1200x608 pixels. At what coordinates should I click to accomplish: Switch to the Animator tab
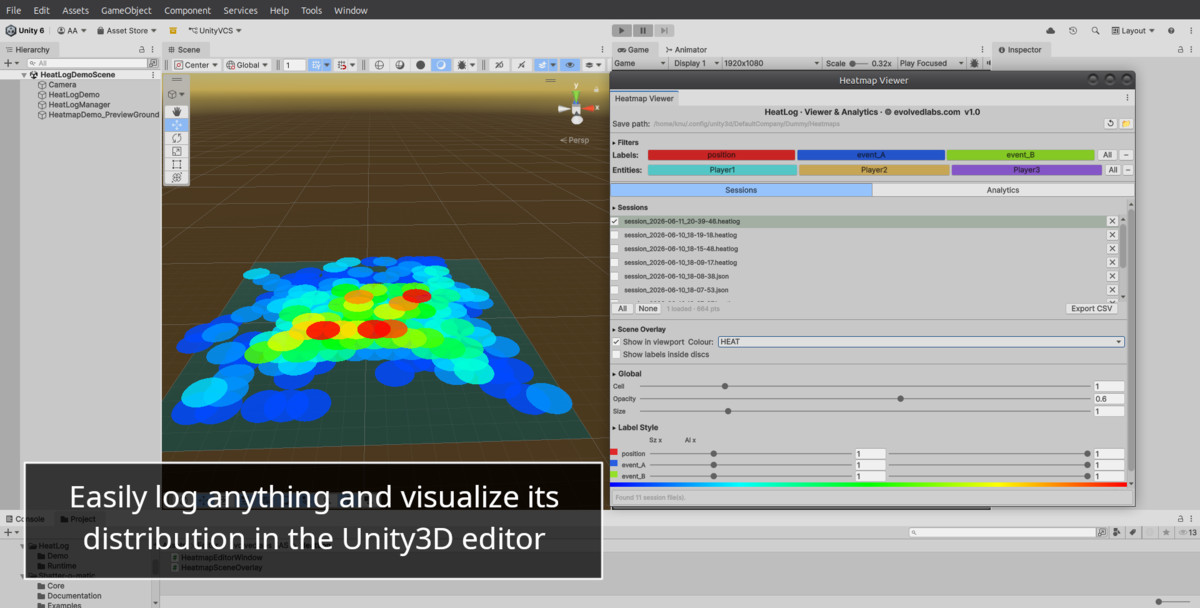(685, 49)
